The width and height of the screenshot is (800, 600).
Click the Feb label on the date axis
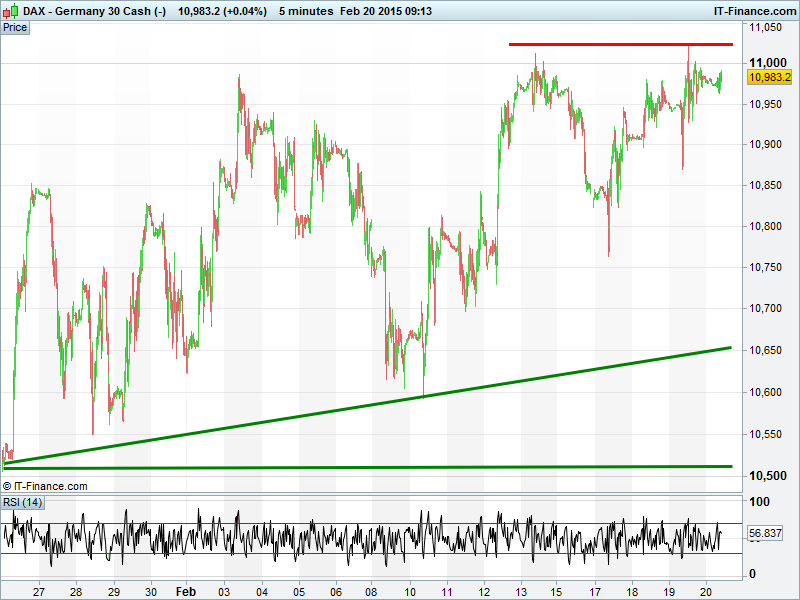tap(188, 591)
